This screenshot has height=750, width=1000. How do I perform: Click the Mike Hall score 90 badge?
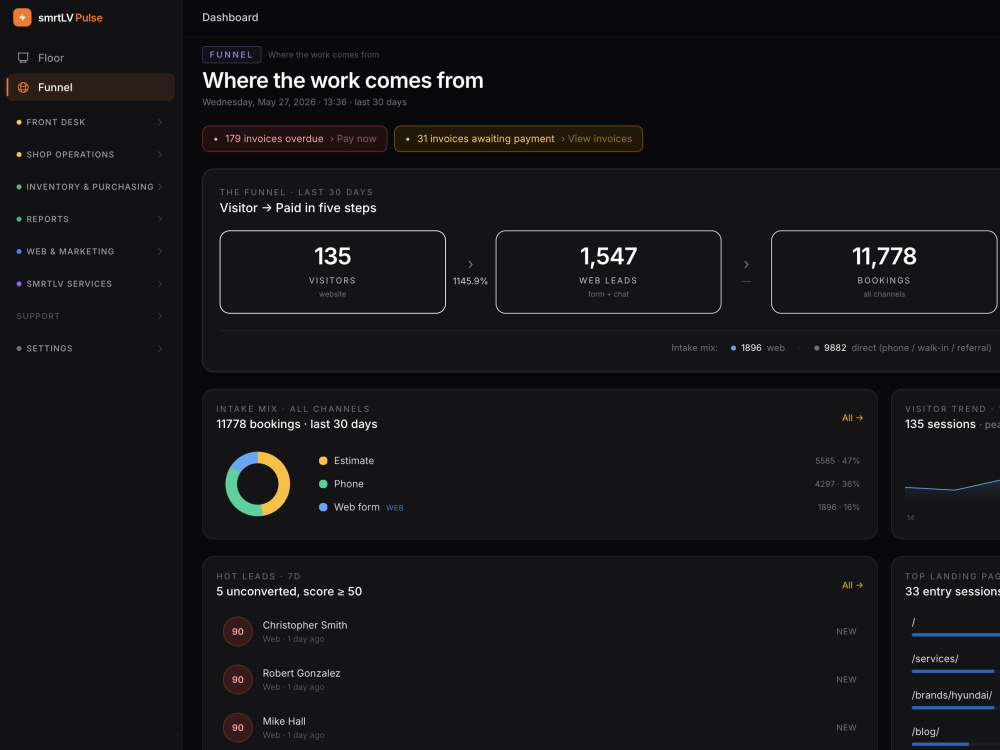tap(238, 727)
